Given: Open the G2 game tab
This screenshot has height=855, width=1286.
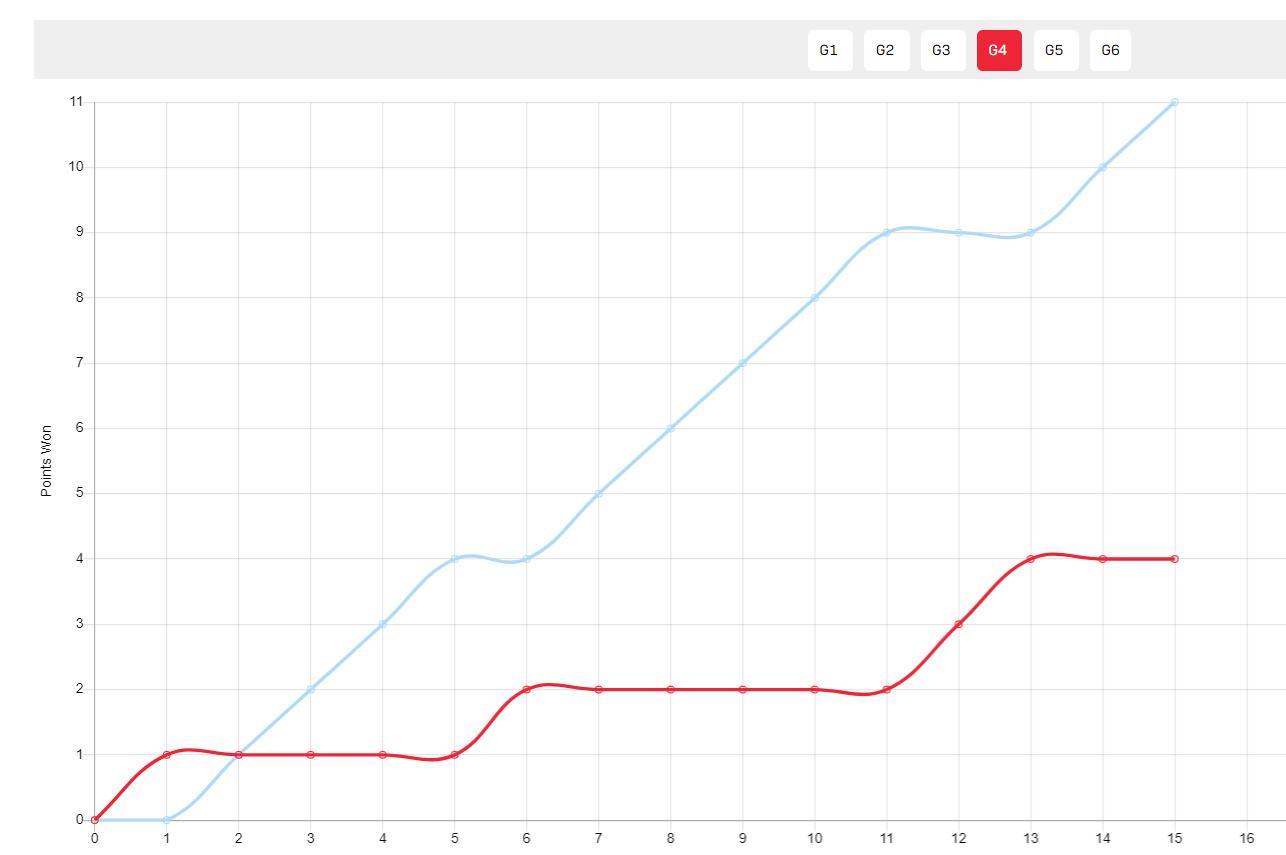Looking at the screenshot, I should (885, 50).
